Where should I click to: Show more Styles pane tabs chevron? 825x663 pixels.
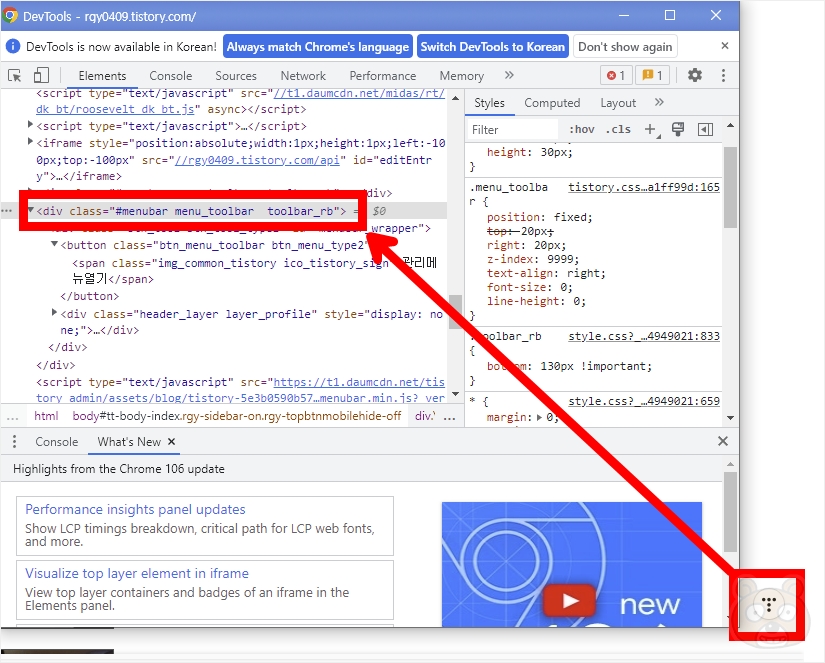[659, 102]
